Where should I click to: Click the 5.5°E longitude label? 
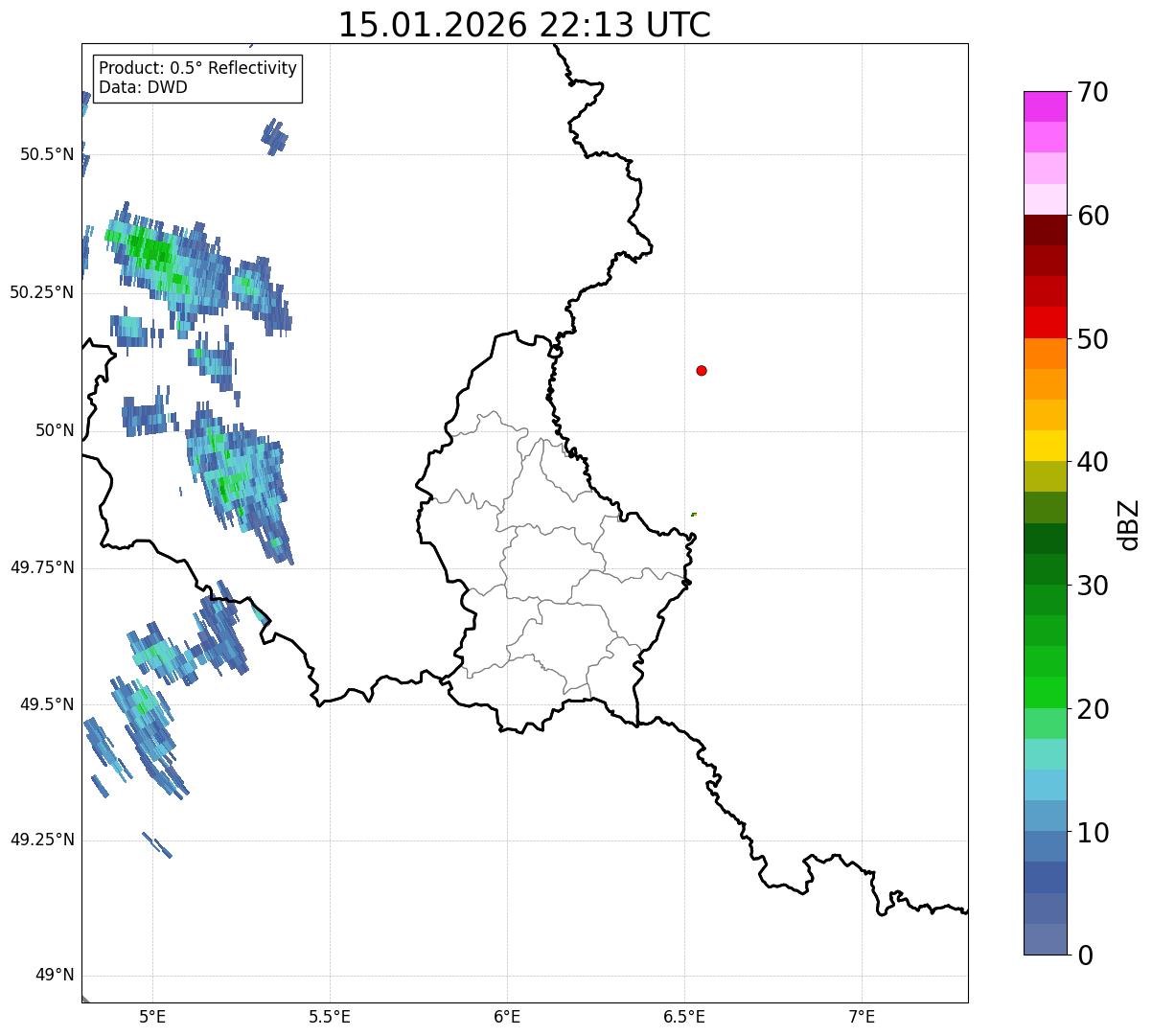pyautogui.click(x=330, y=1016)
